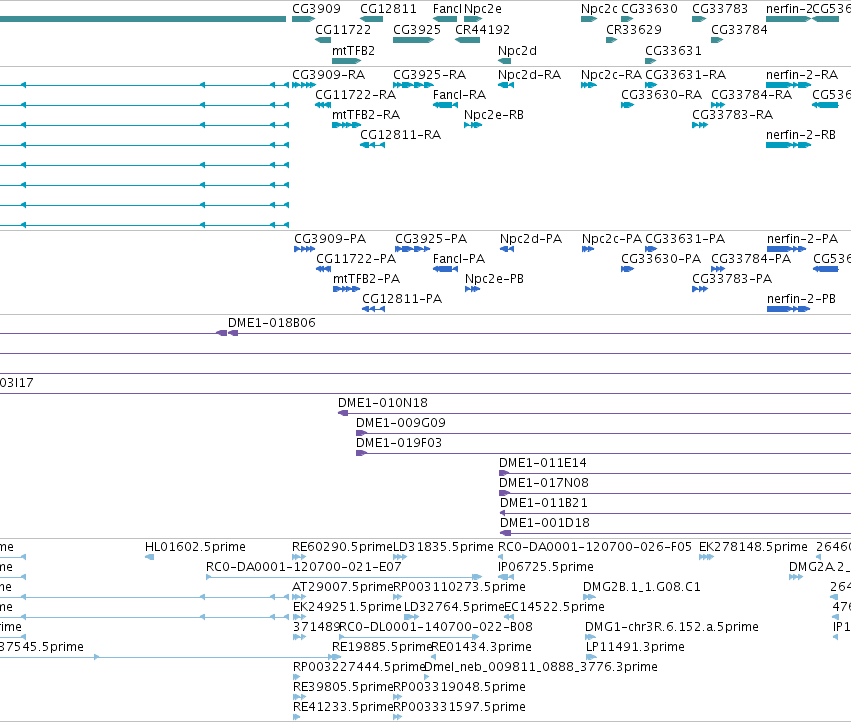
Task: Click the RC0-DA0001-120700-021-E07 EST
Action: [344, 577]
